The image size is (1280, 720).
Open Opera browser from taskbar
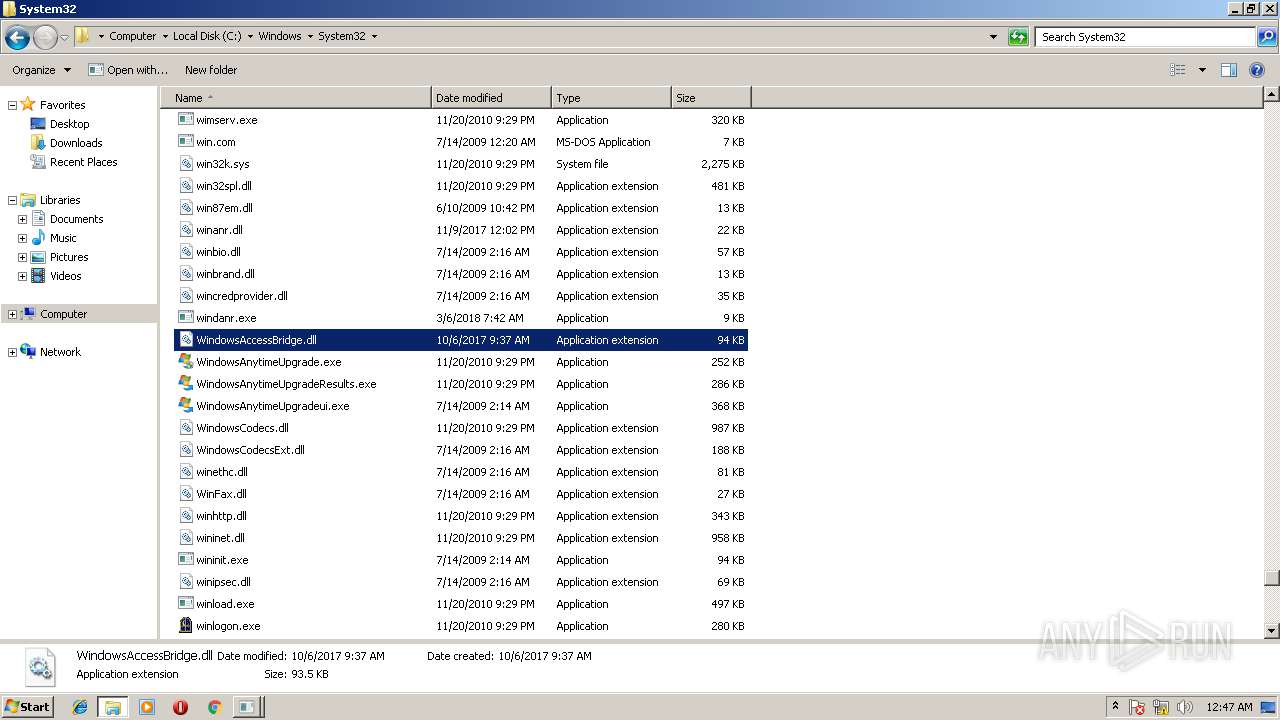(x=180, y=707)
